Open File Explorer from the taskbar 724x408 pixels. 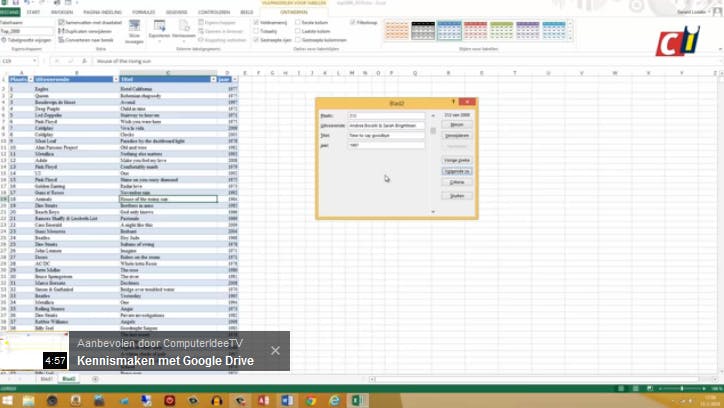coord(29,400)
